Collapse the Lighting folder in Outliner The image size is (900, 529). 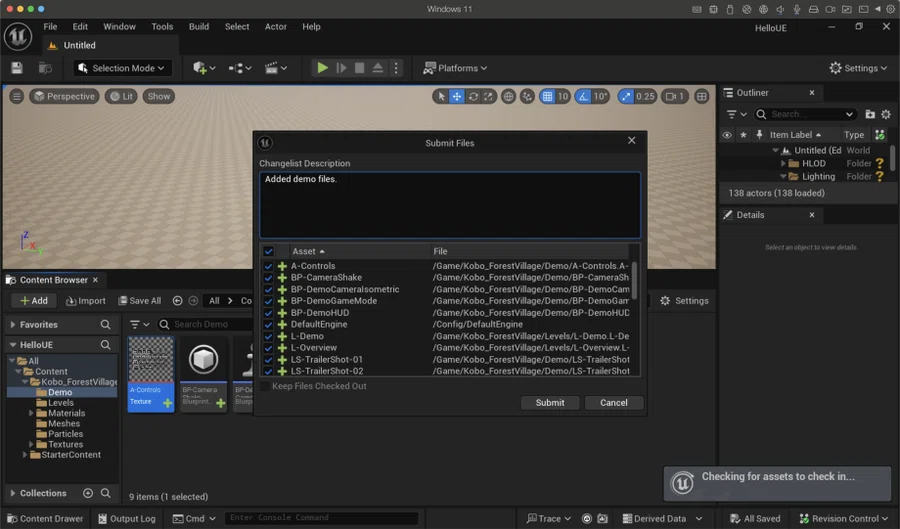coord(783,177)
